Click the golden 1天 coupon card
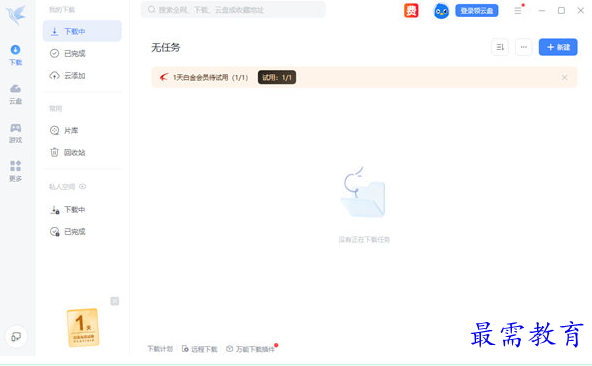Screen dimensions: 592x366 coord(83,327)
